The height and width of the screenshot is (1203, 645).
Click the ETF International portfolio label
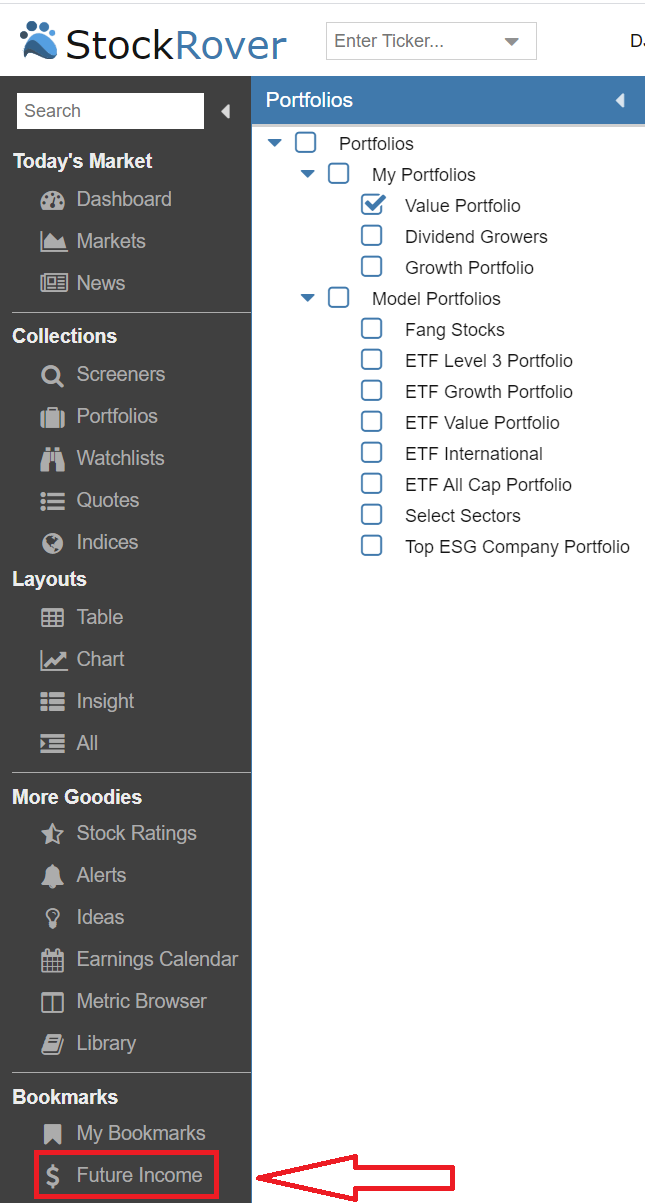tap(473, 454)
